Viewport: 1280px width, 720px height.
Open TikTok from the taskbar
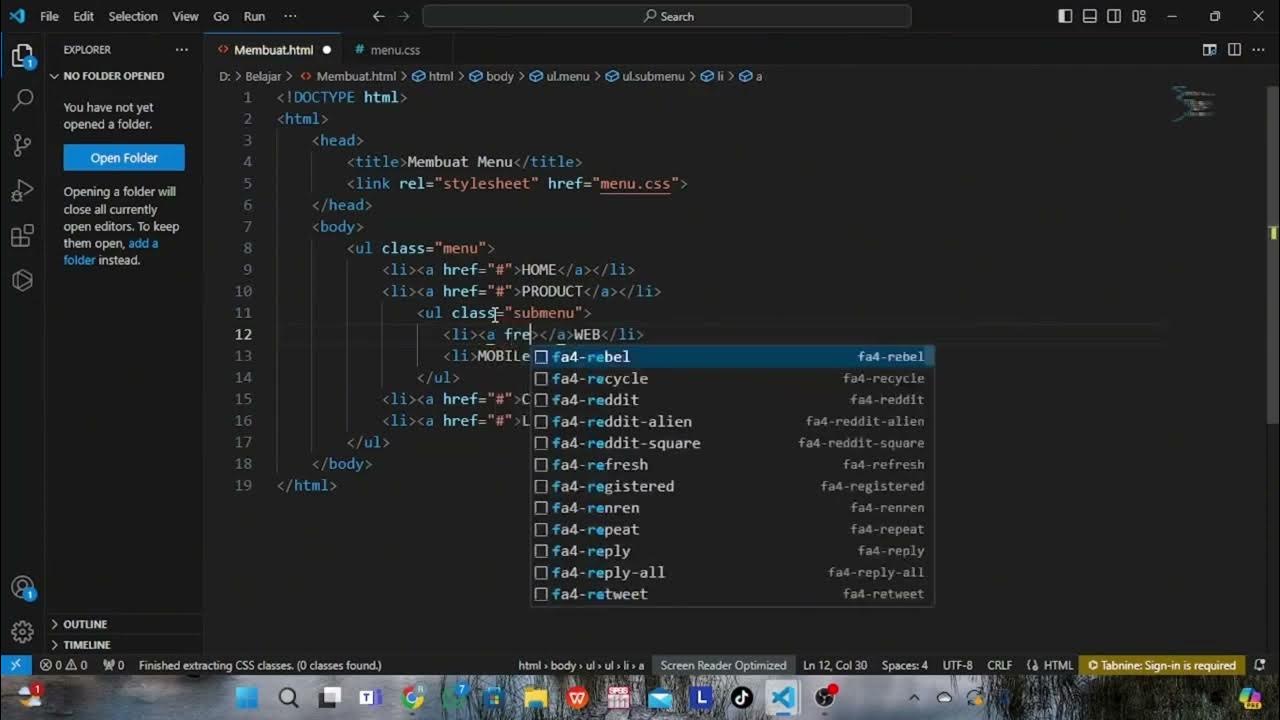741,698
